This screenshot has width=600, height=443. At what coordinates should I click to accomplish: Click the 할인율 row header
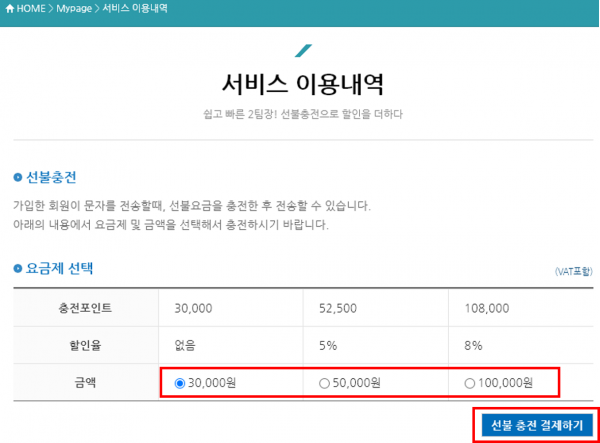pos(85,345)
